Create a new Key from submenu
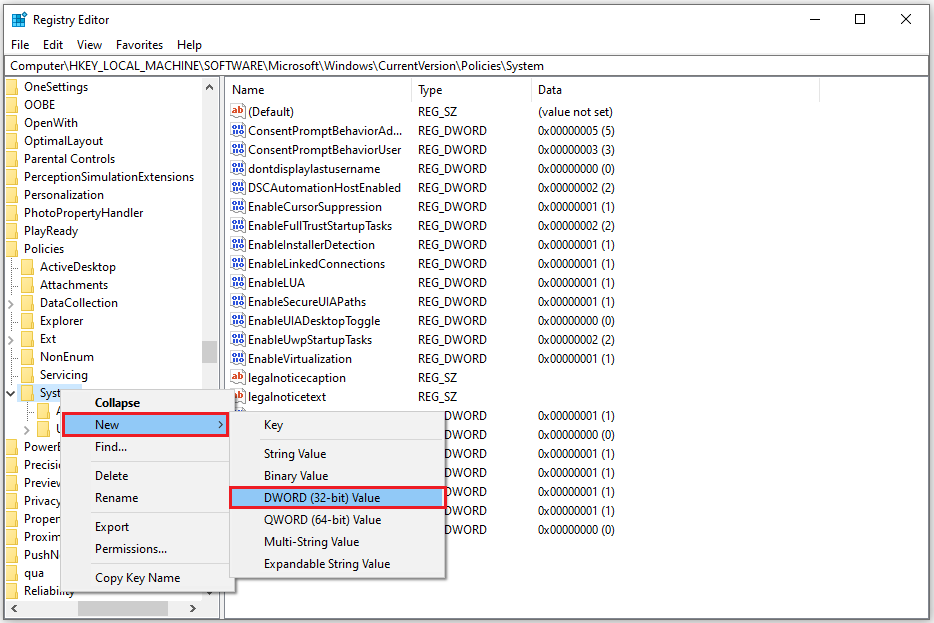The image size is (934, 623). (x=337, y=425)
